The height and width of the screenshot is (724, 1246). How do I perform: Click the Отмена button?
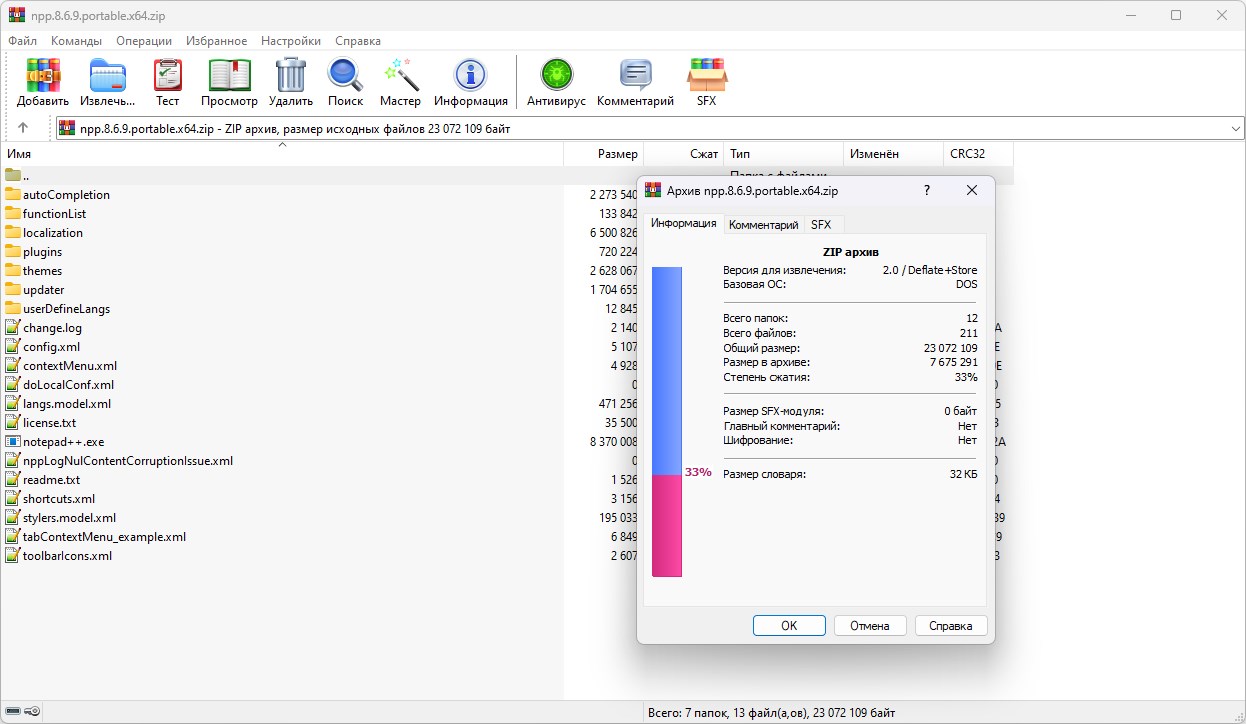870,626
